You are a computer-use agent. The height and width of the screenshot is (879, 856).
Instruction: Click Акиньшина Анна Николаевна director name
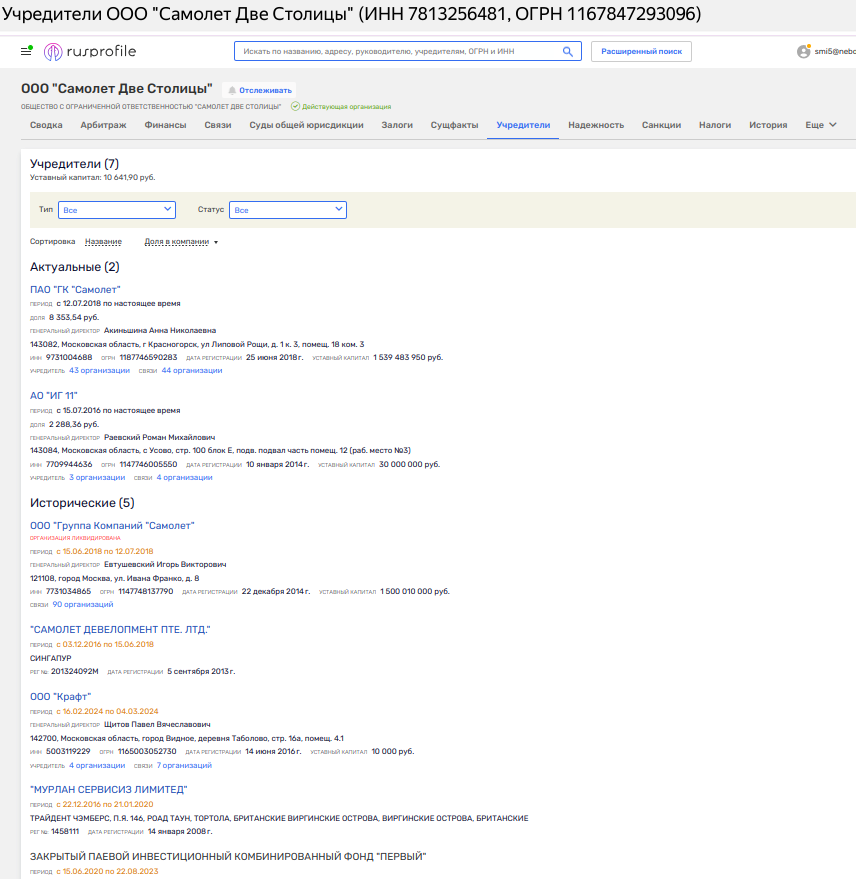pos(160,331)
